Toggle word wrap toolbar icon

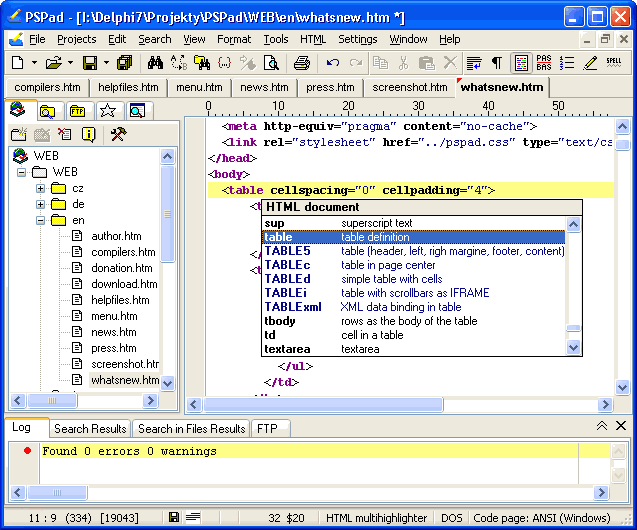click(x=474, y=63)
